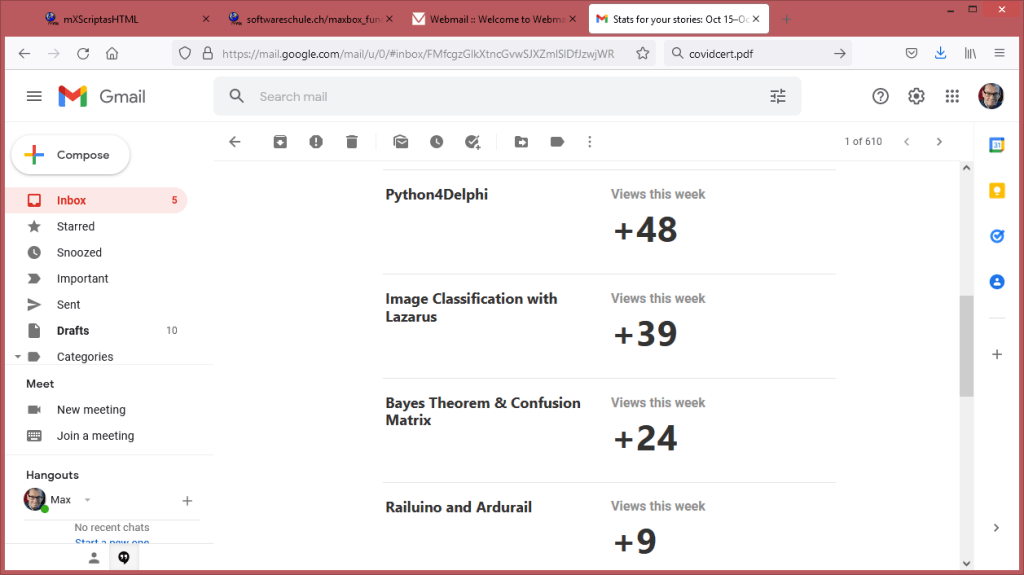Start a New meeting
The width and height of the screenshot is (1024, 575).
click(91, 410)
